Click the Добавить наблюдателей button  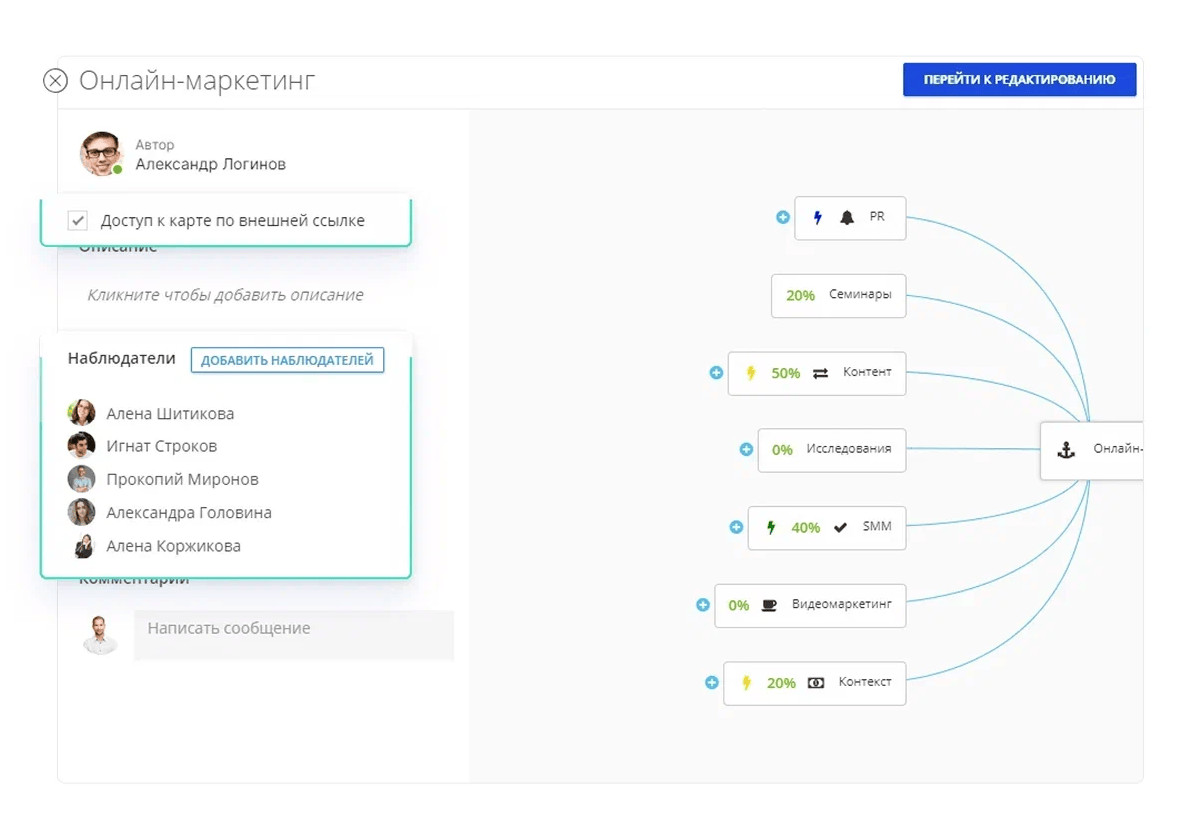click(x=287, y=360)
